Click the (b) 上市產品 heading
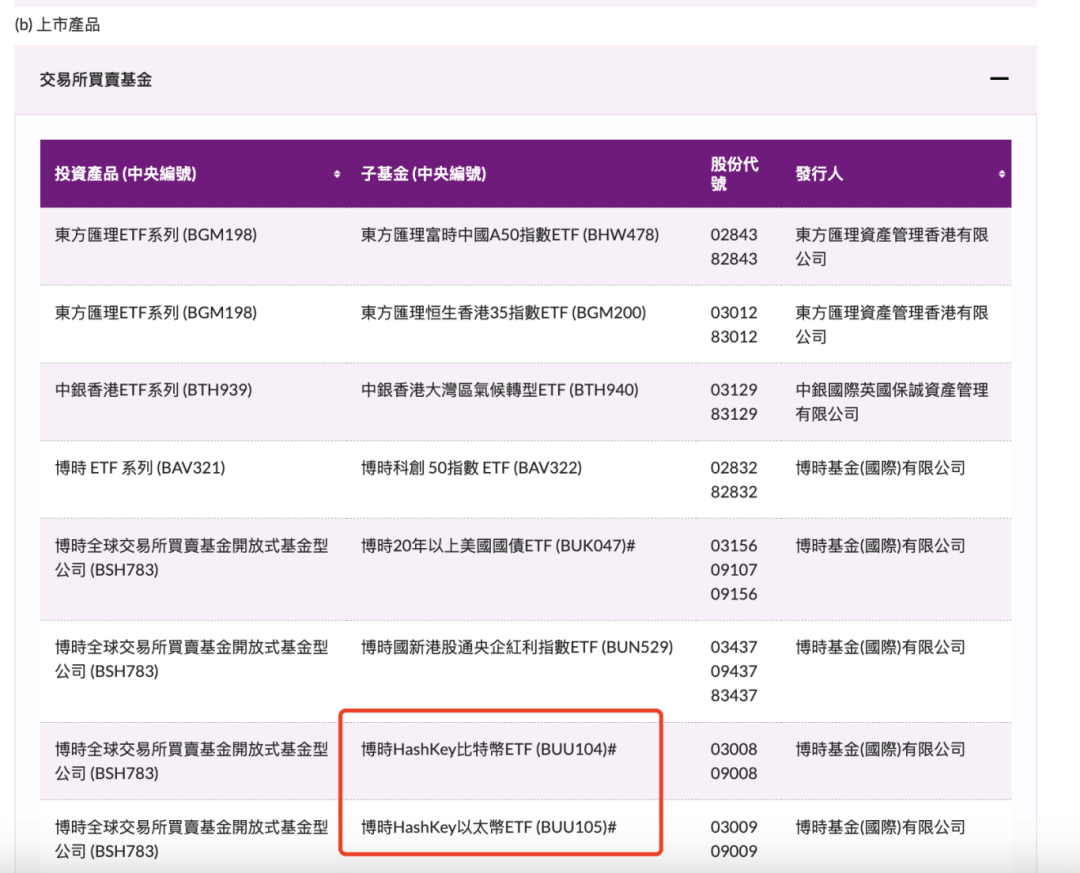The image size is (1080, 873). tap(57, 25)
